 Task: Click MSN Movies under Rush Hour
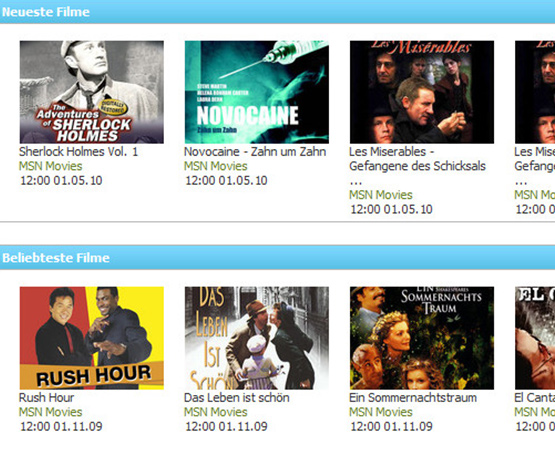[51, 412]
